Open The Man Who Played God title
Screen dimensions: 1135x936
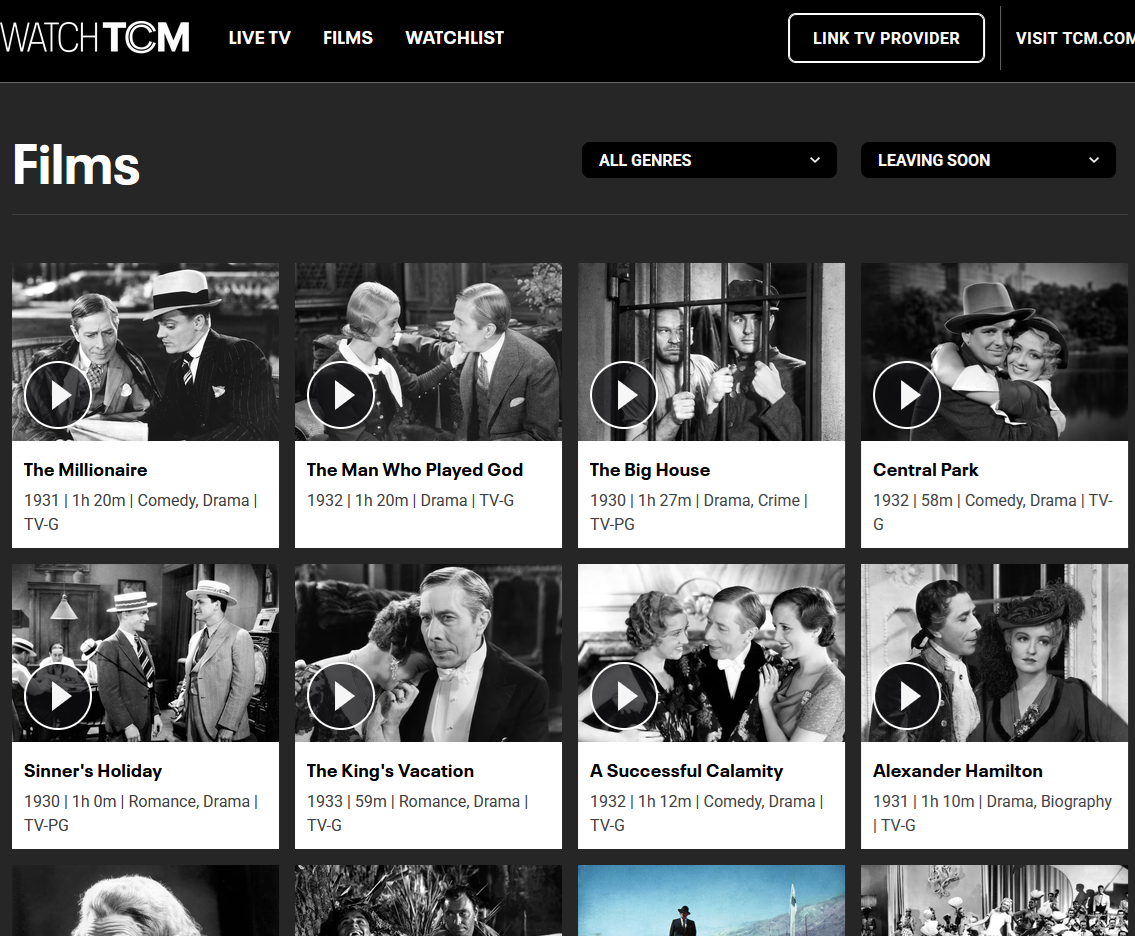pyautogui.click(x=415, y=470)
